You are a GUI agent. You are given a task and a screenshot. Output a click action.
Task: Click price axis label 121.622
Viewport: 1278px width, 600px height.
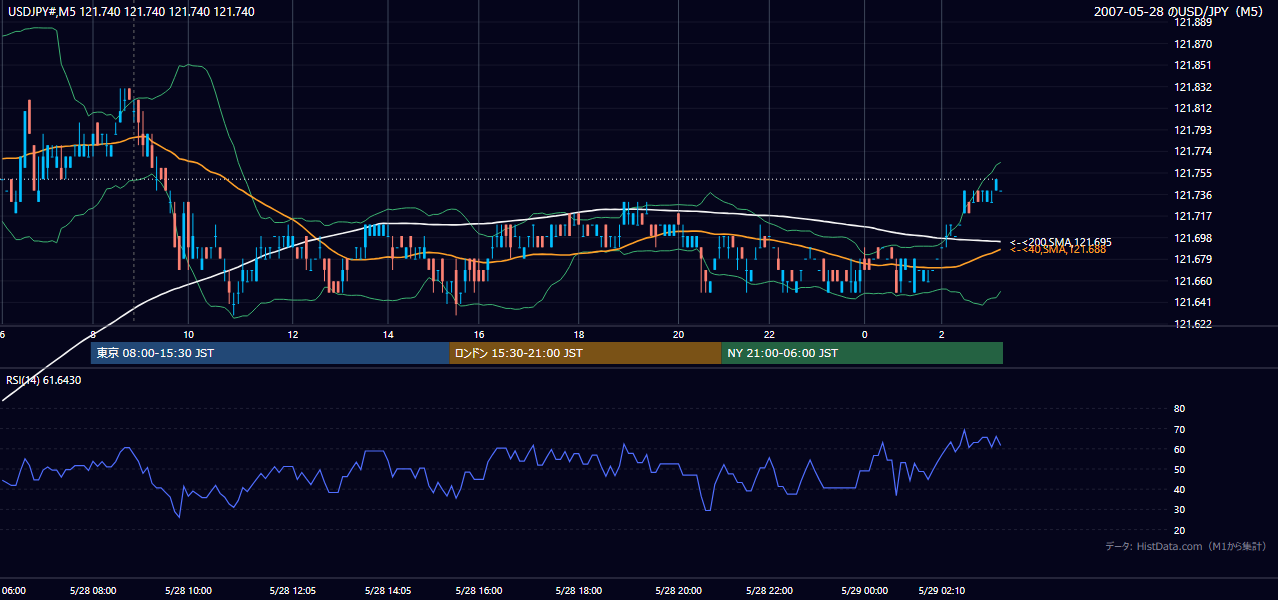(1191, 324)
